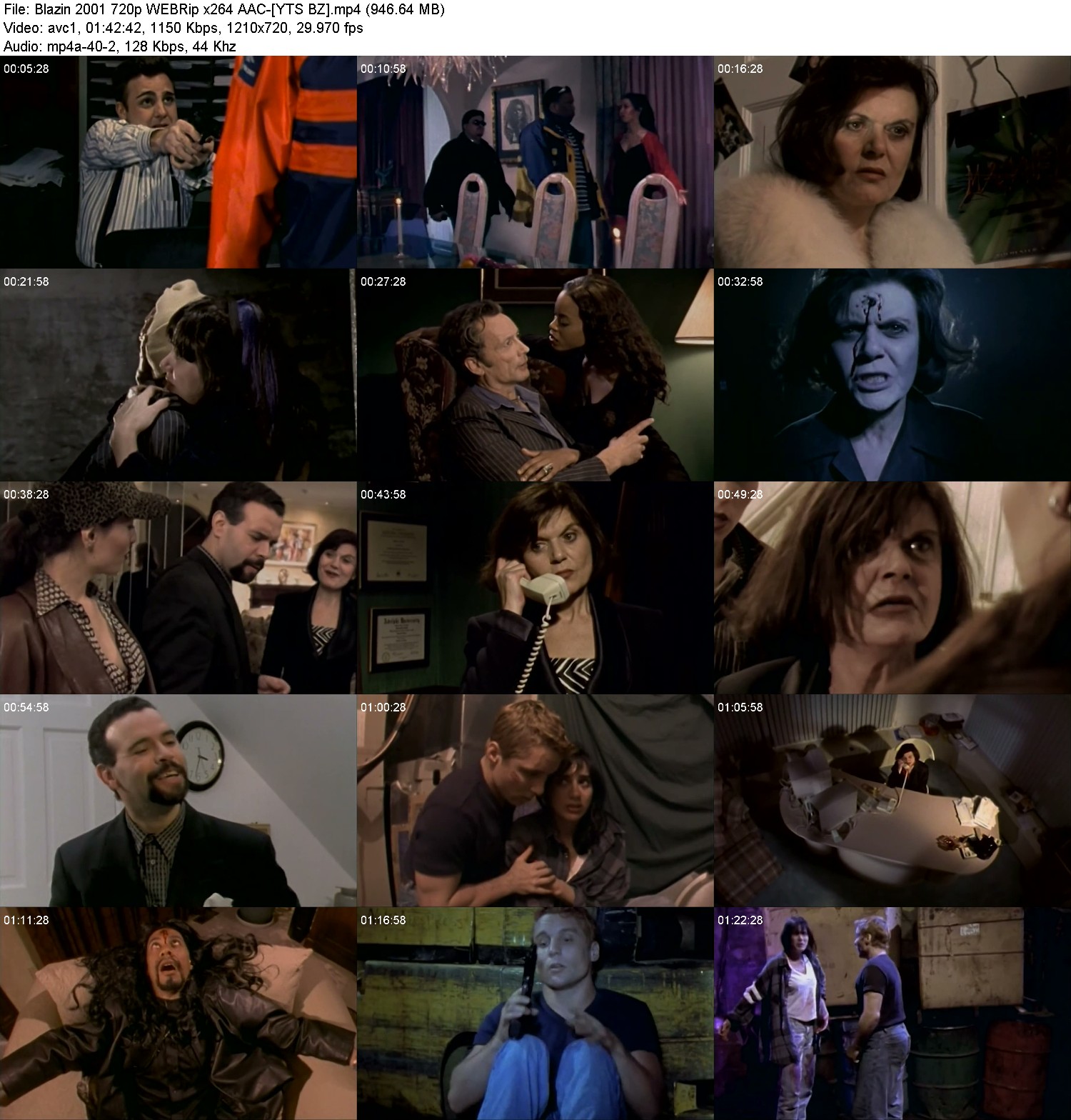The height and width of the screenshot is (1120, 1071).
Task: Click the 00:38:28 timestamp label
Action: pos(26,495)
